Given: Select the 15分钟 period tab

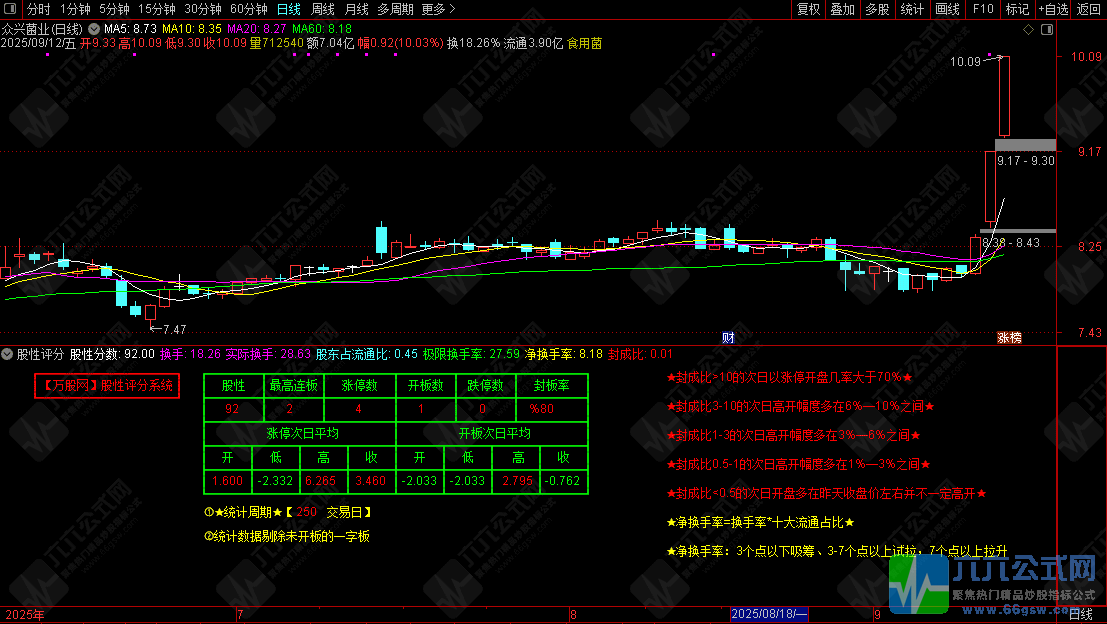Looking at the screenshot, I should (157, 9).
